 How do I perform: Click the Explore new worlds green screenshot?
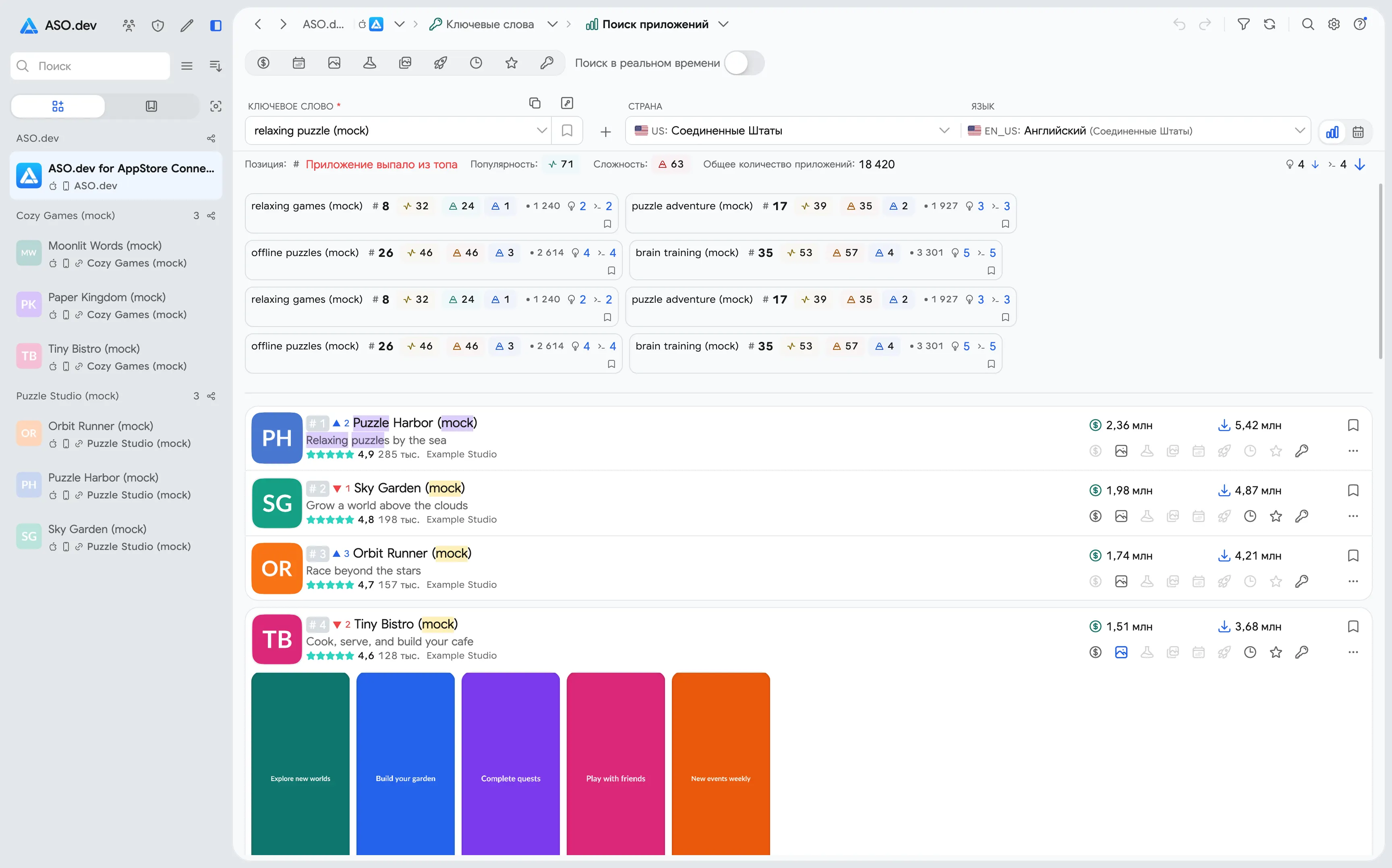pyautogui.click(x=300, y=763)
